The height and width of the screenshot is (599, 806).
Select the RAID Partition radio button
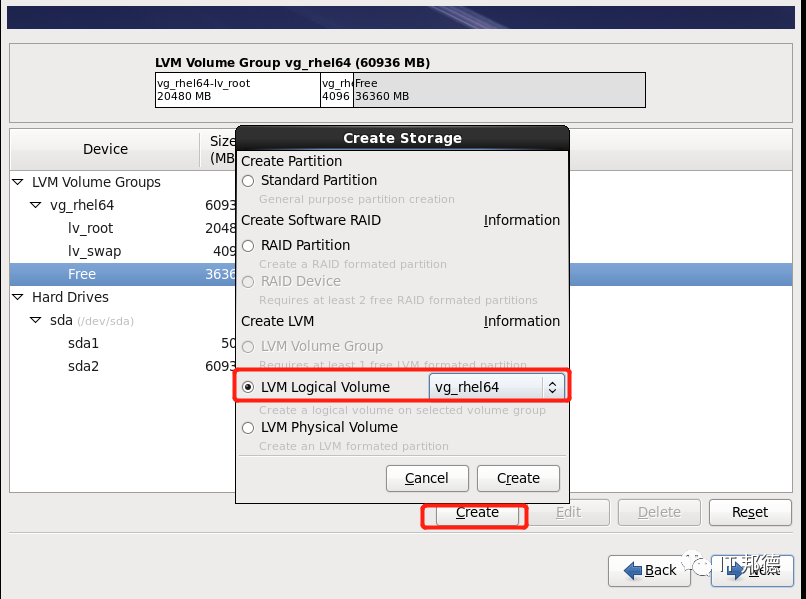[x=248, y=246]
